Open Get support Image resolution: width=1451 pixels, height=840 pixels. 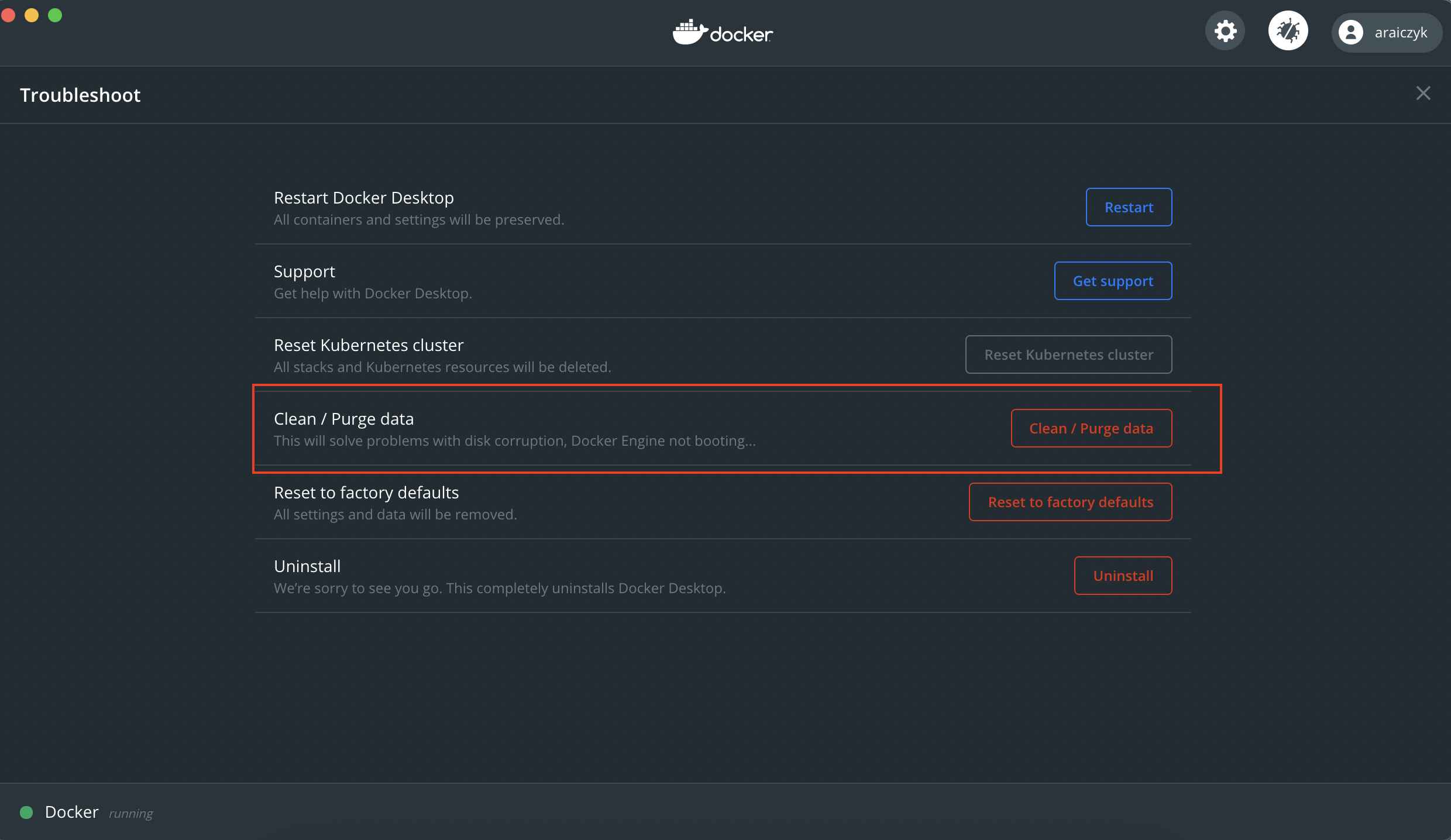point(1113,281)
